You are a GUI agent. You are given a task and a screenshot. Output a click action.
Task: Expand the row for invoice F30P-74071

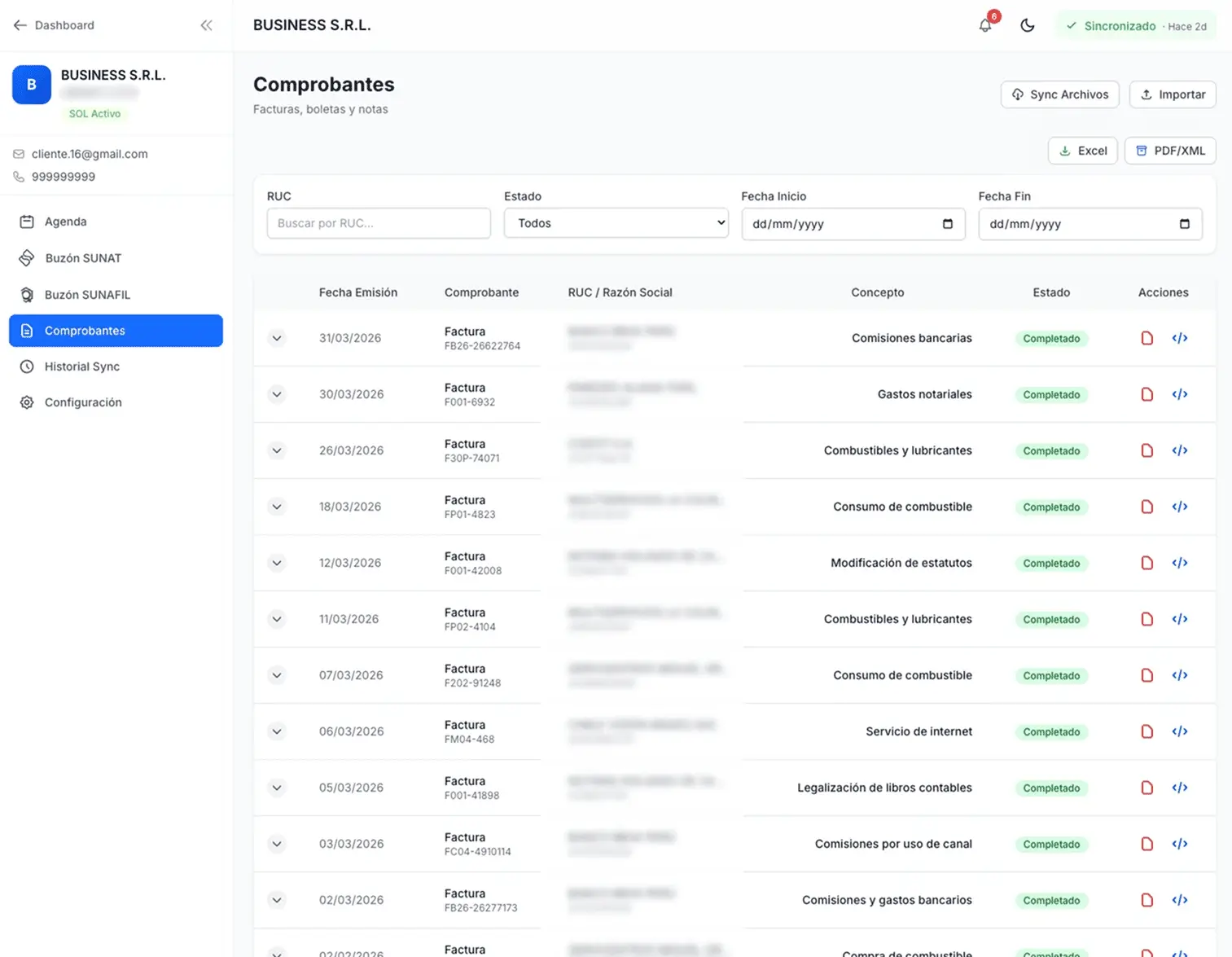tap(277, 450)
